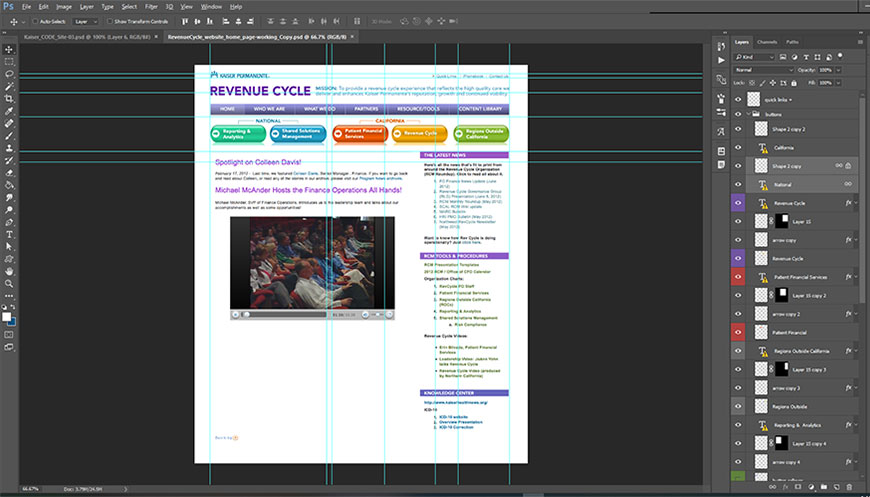Viewport: 870px width, 497px height.
Task: Hide the buttons group layer
Action: [738, 114]
